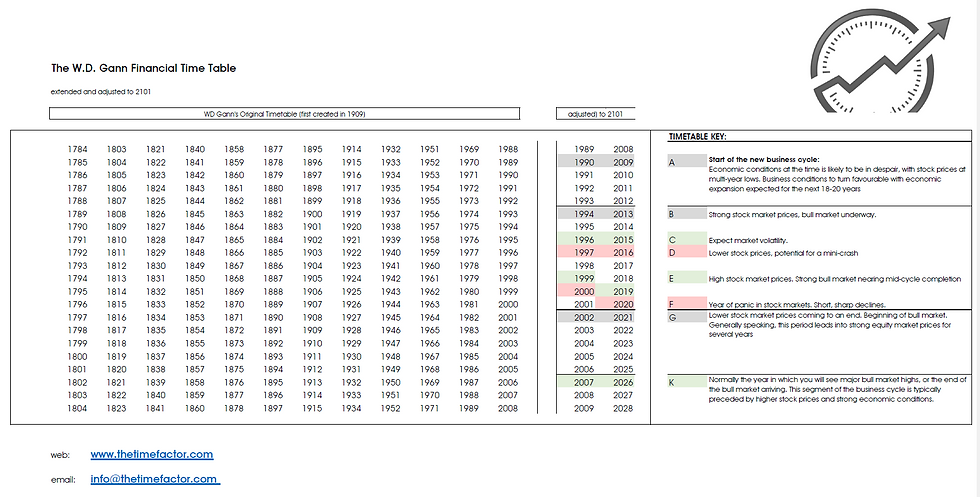Select the cell containing year 2010
The height and width of the screenshot is (497, 980).
(x=623, y=175)
